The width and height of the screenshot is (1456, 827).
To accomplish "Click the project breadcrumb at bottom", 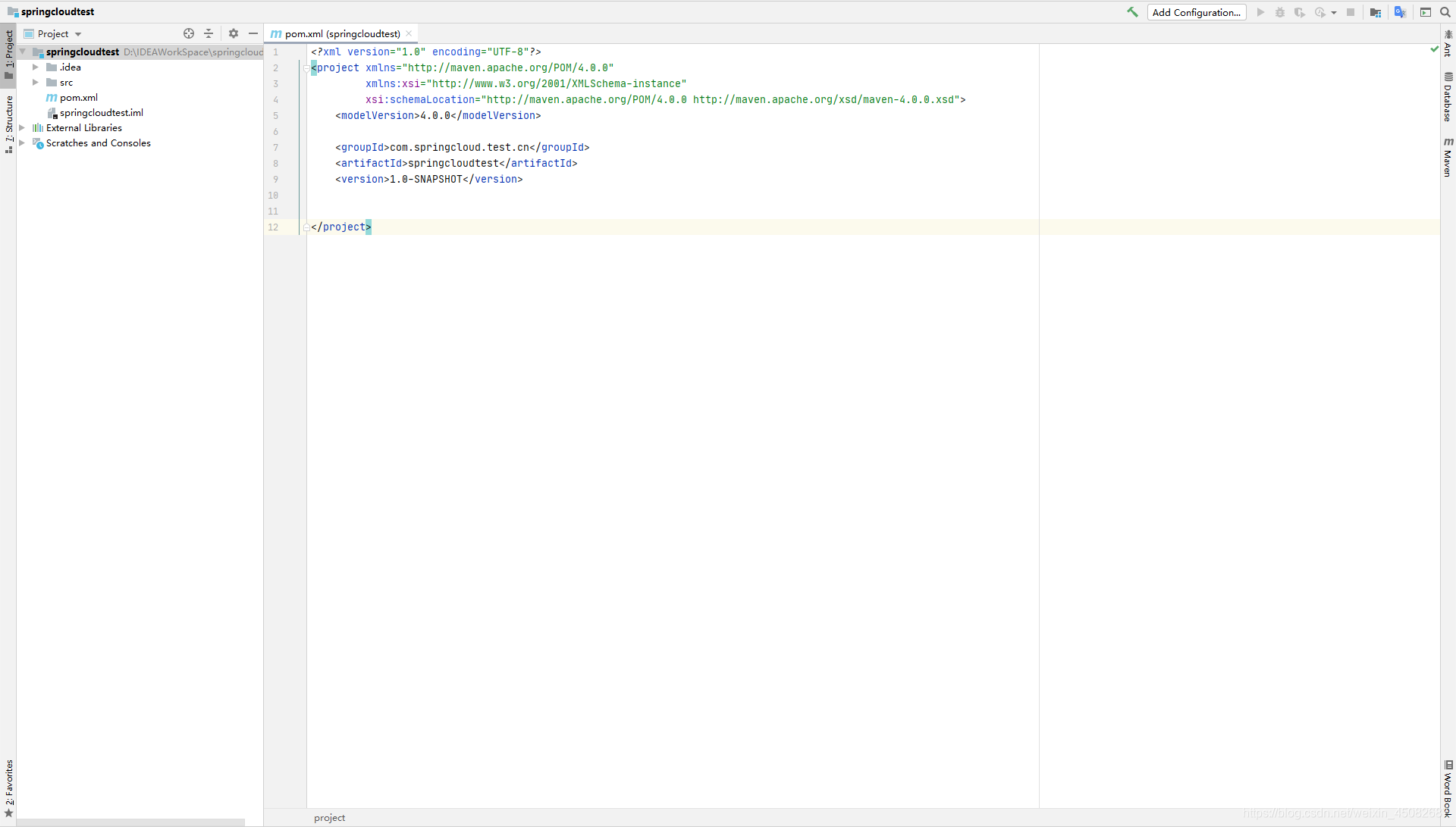I will point(329,817).
